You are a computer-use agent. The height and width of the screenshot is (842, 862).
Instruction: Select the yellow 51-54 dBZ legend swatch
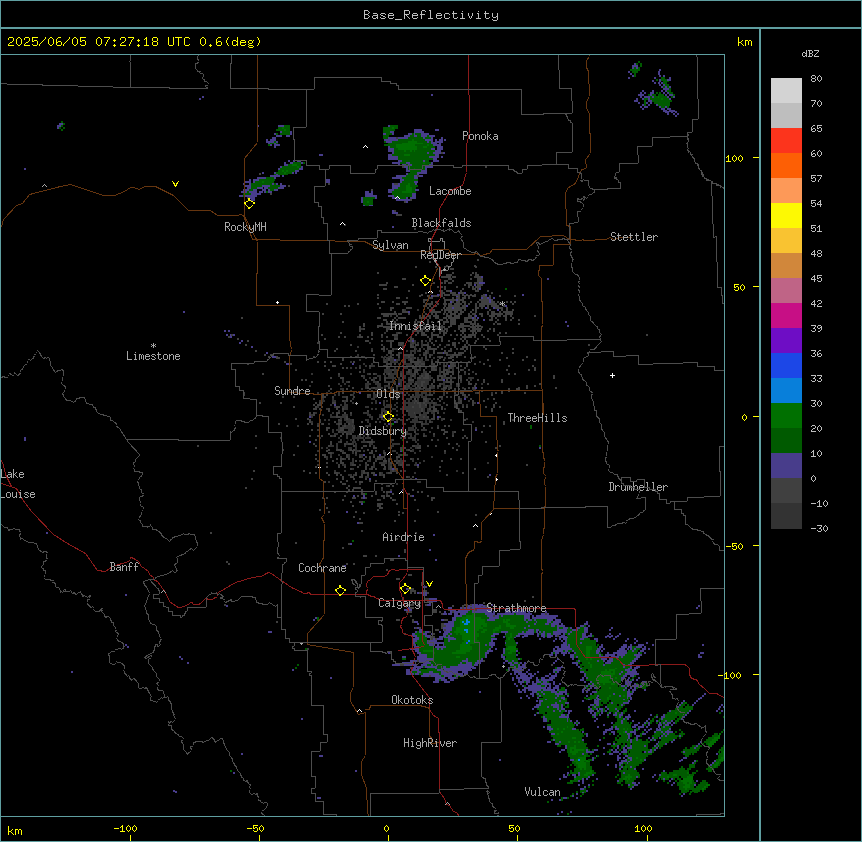[786, 215]
